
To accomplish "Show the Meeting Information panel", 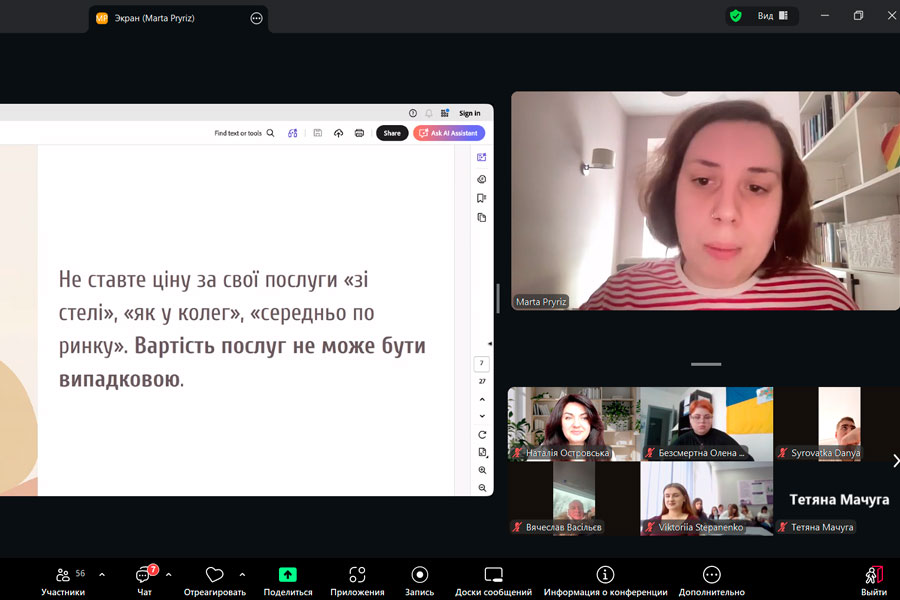I will (x=605, y=580).
